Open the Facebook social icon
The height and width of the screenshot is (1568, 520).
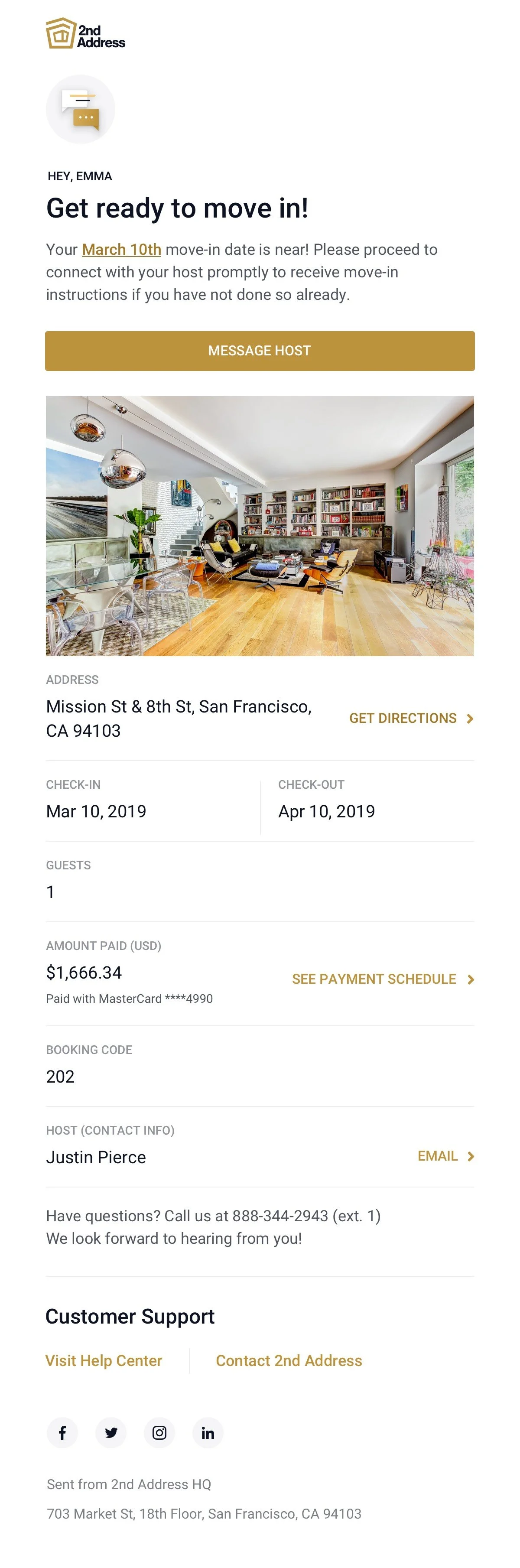pos(62,1432)
